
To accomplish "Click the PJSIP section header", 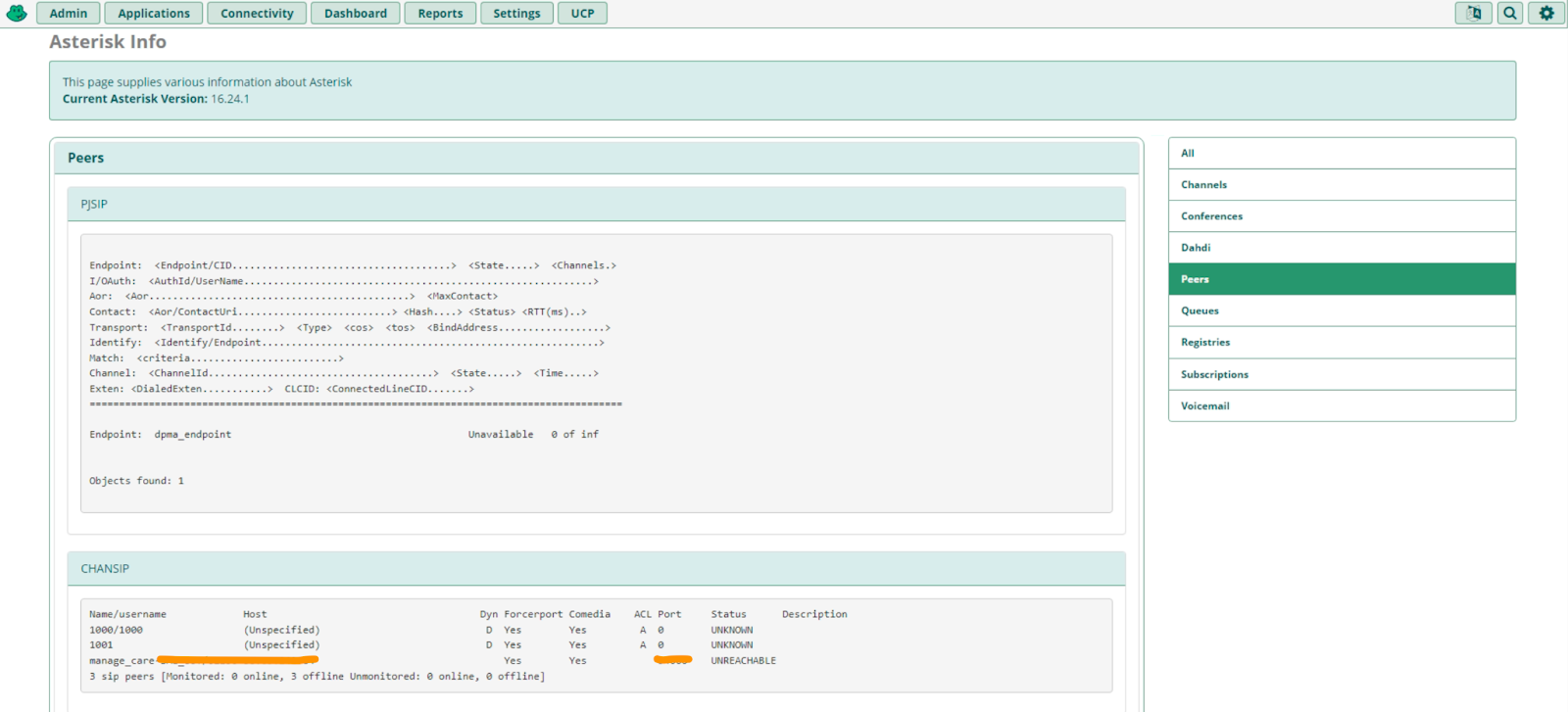I will (596, 204).
